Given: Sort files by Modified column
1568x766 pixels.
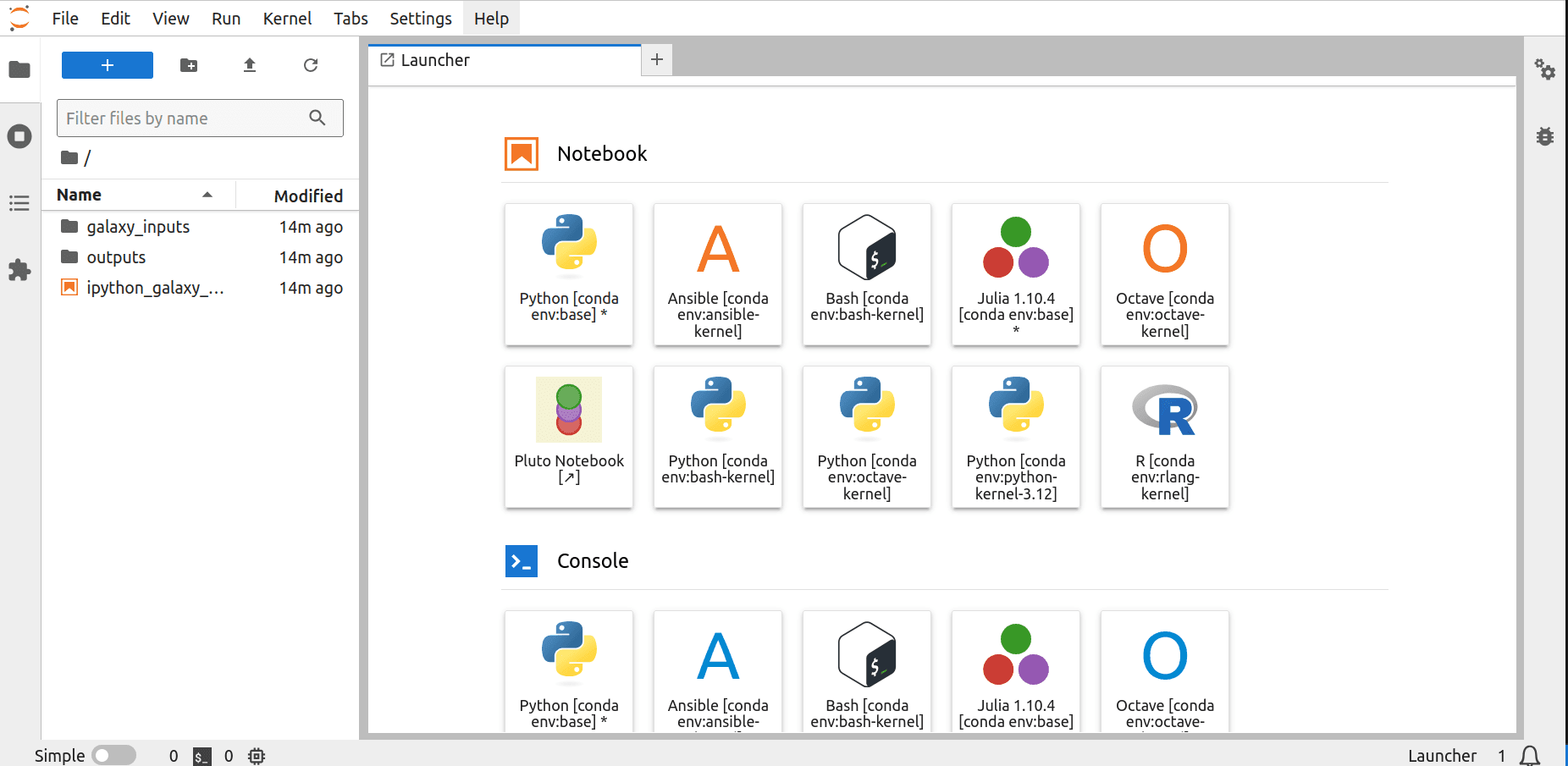Looking at the screenshot, I should (x=308, y=196).
